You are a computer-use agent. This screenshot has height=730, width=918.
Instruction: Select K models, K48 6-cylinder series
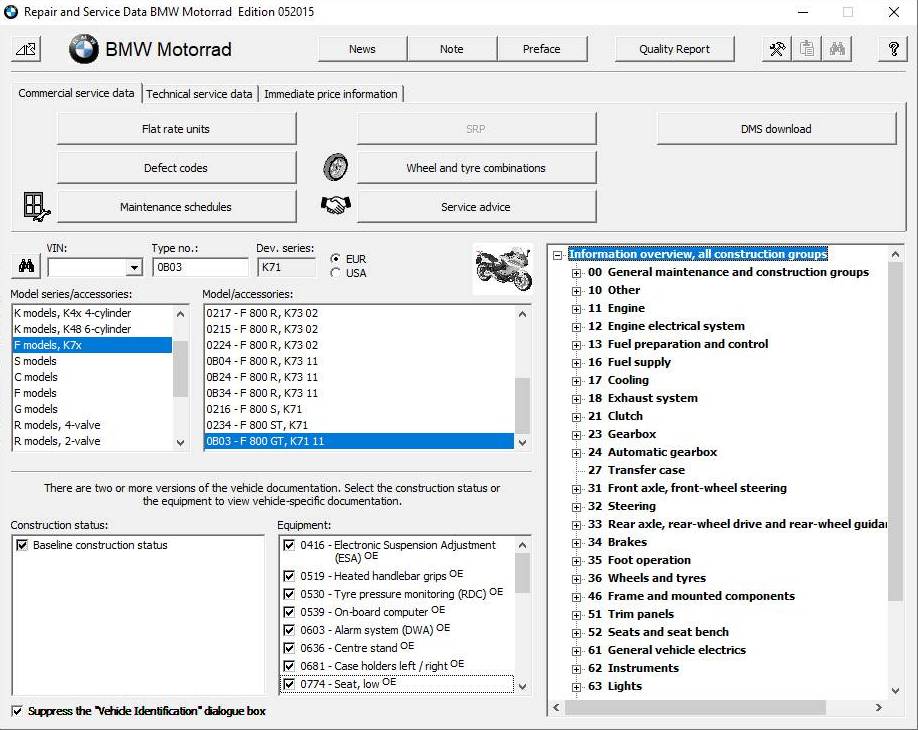pyautogui.click(x=92, y=329)
